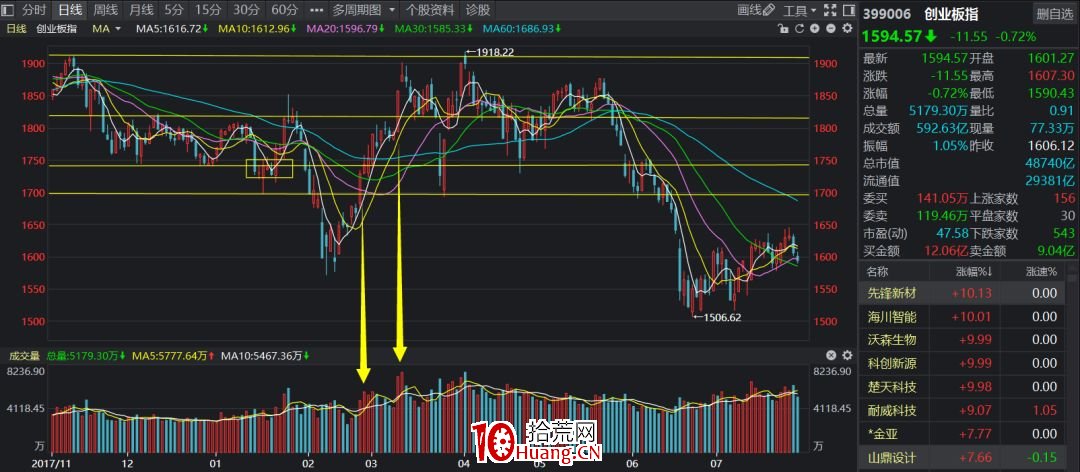Click the 删自选 remove-from-watchlist button
This screenshot has width=1080, height=472.
[x=1054, y=14]
